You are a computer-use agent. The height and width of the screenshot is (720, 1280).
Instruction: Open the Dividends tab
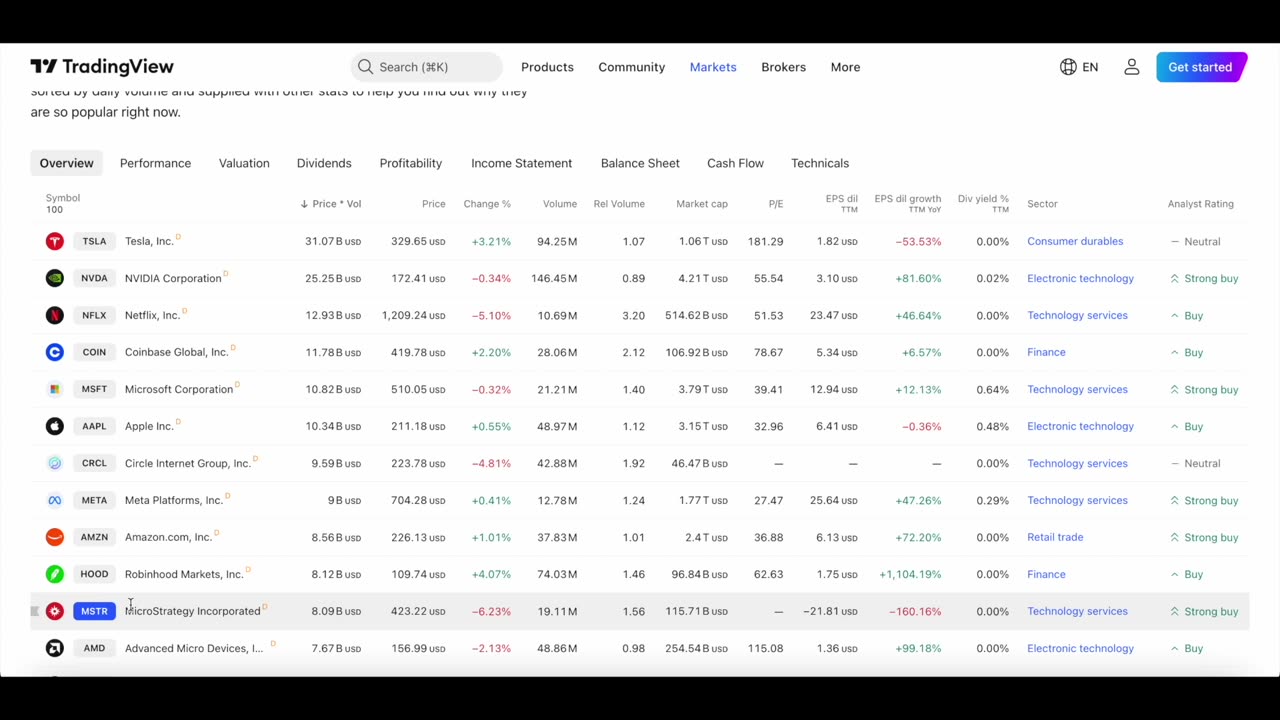(324, 163)
